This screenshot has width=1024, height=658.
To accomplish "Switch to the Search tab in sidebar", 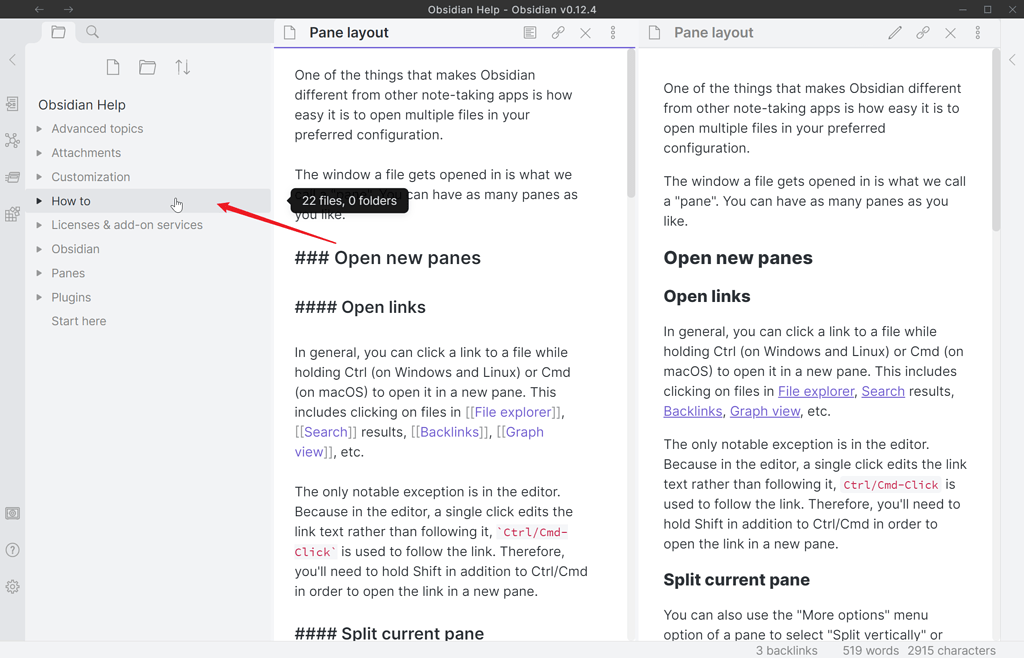I will 91,31.
